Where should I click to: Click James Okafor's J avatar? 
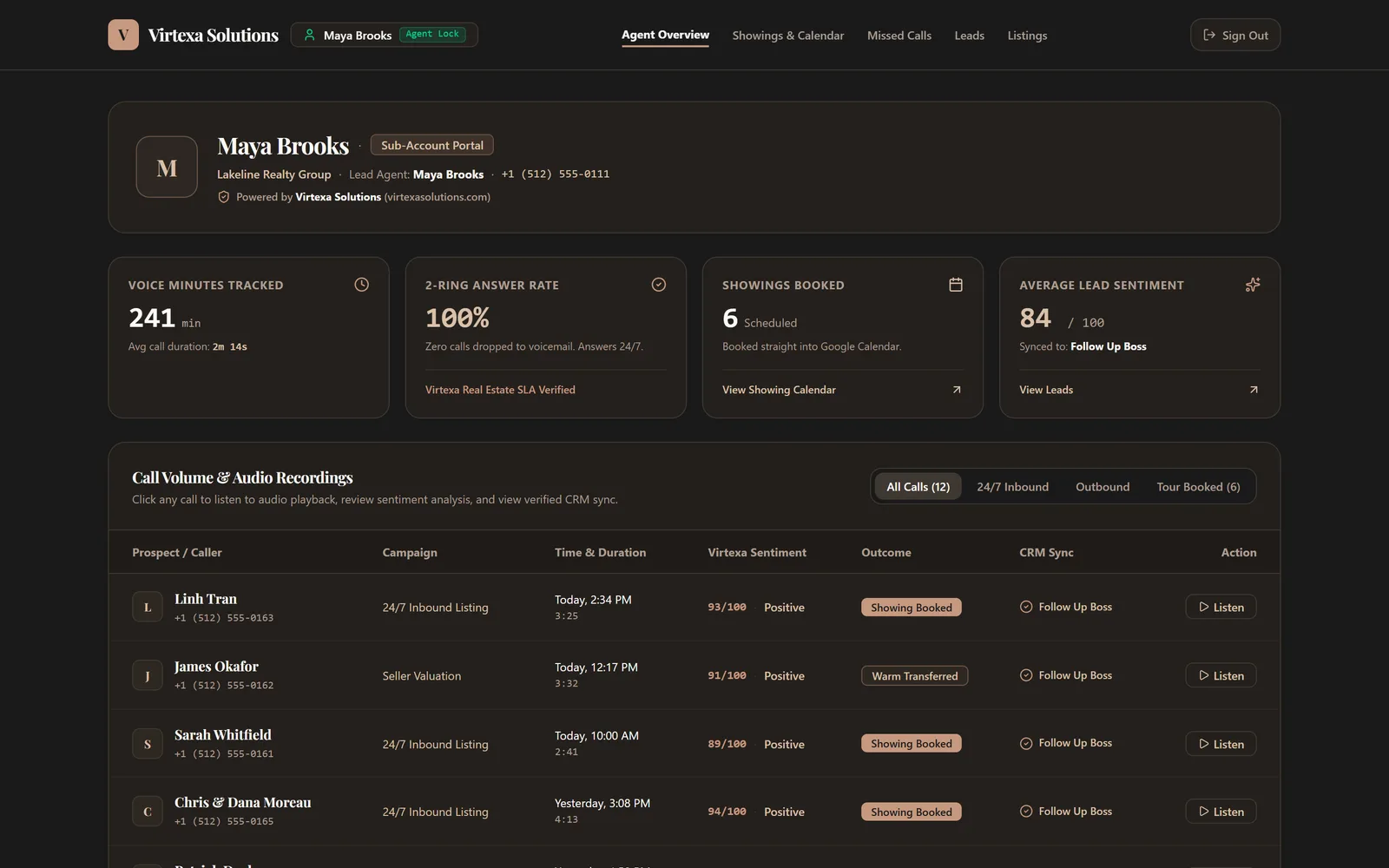point(148,675)
